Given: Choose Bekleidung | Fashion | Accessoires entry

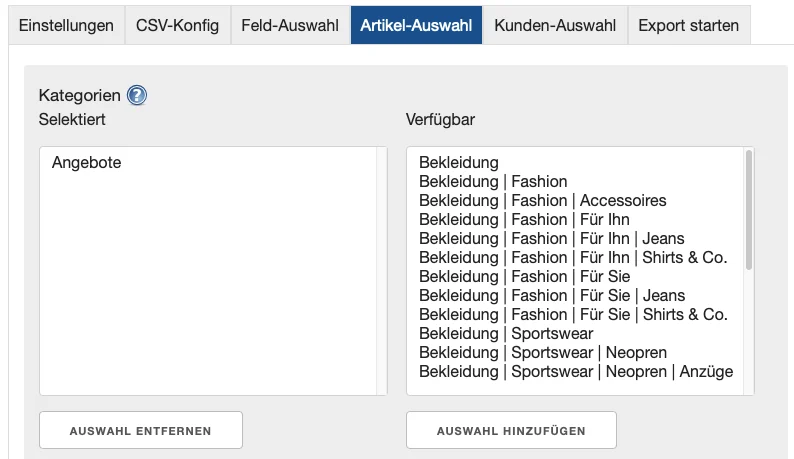Looking at the screenshot, I should tap(543, 200).
